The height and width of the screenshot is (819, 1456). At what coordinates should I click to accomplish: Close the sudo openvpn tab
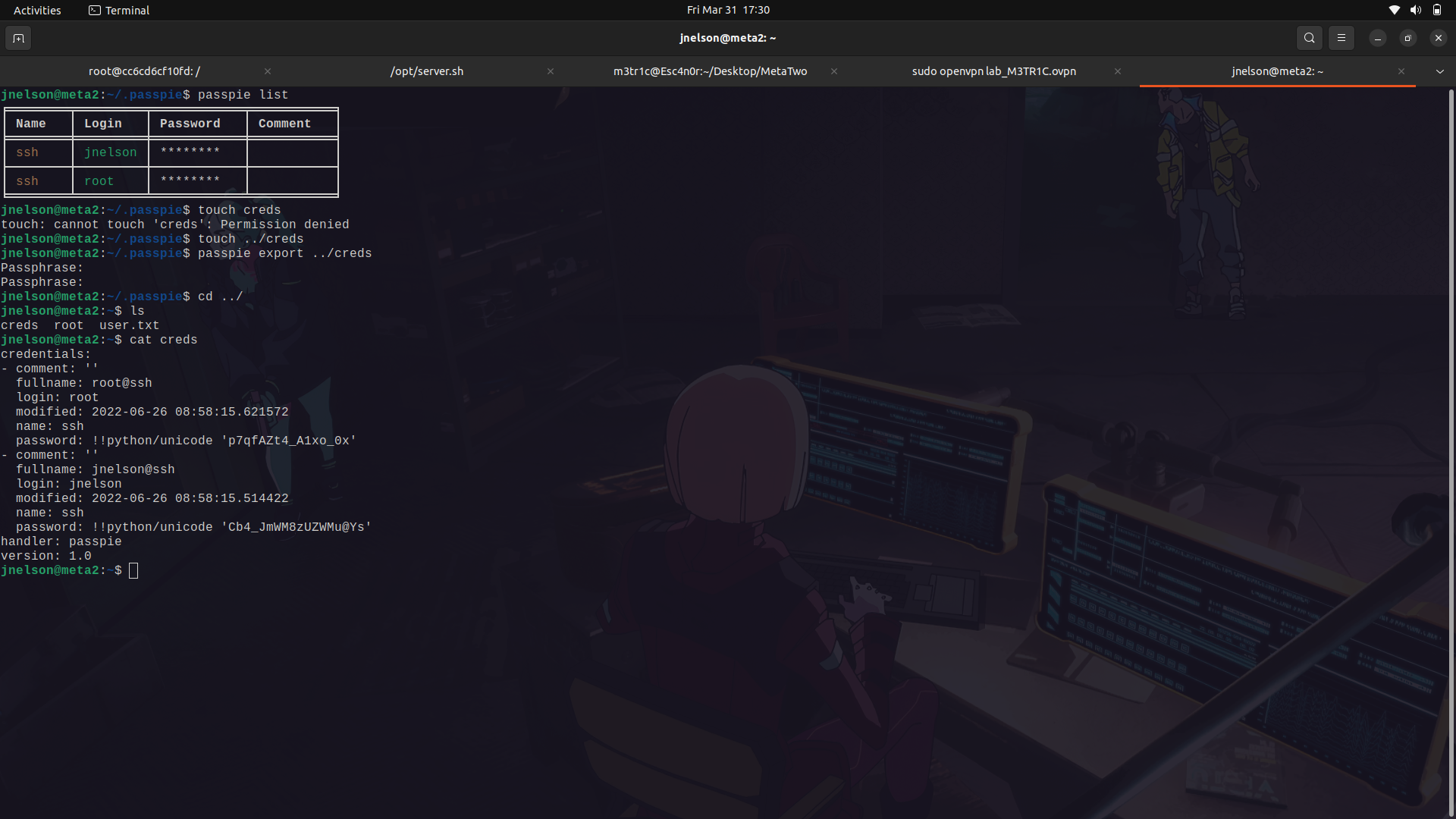[1117, 71]
